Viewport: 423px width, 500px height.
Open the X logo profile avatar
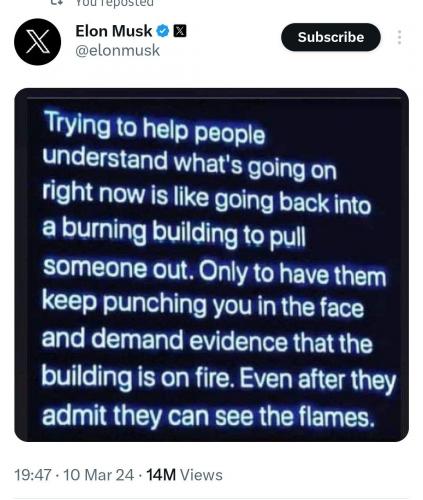tap(38, 42)
